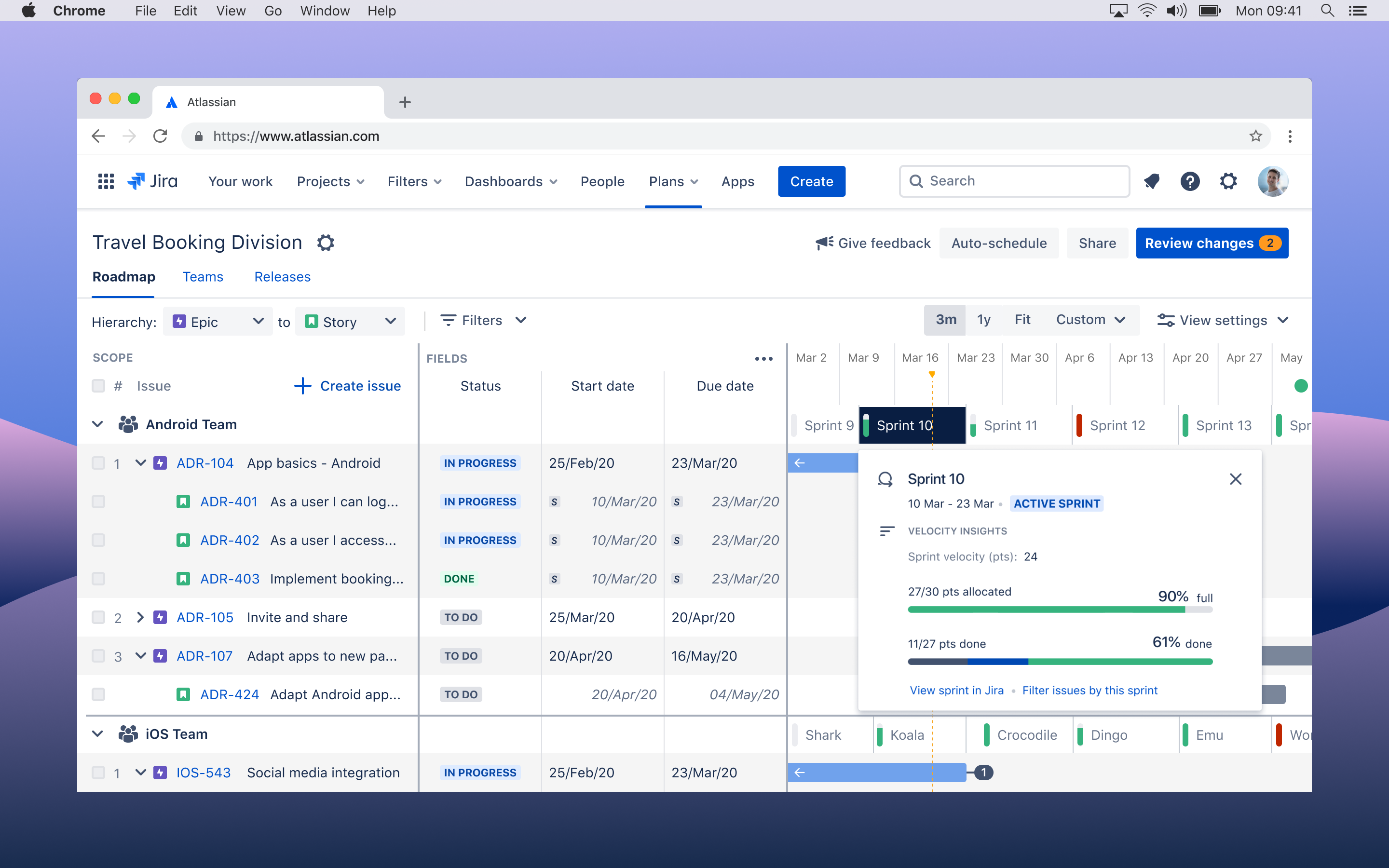Open the Jira app switcher grid icon

click(105, 181)
